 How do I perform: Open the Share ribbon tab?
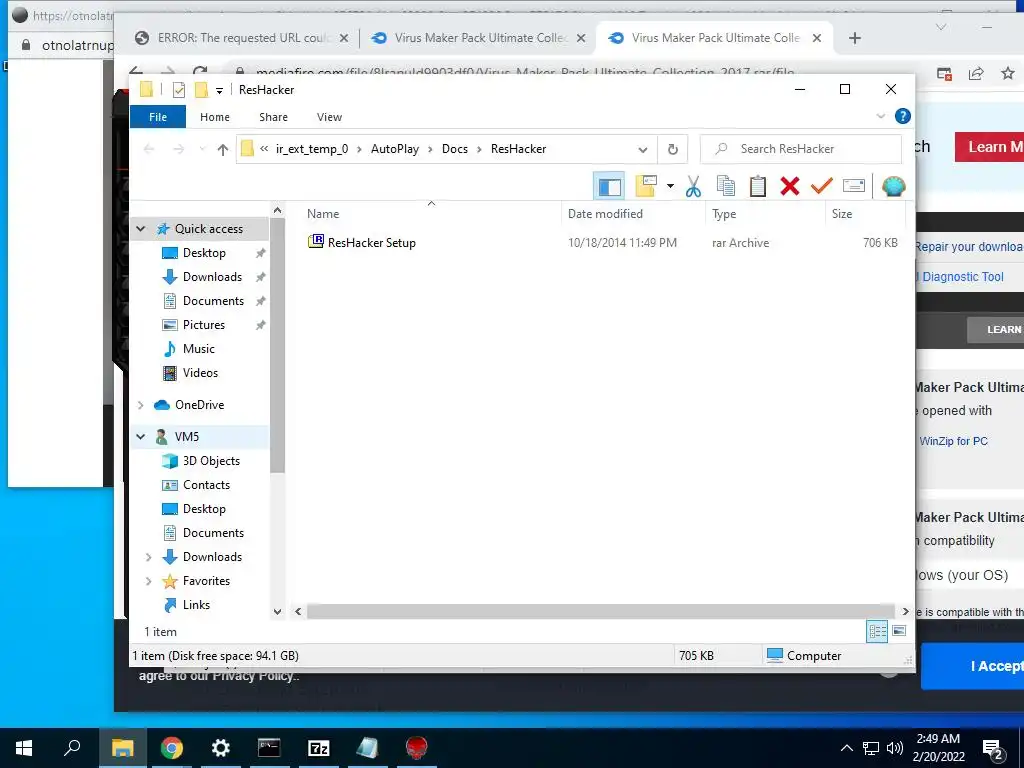(x=273, y=117)
